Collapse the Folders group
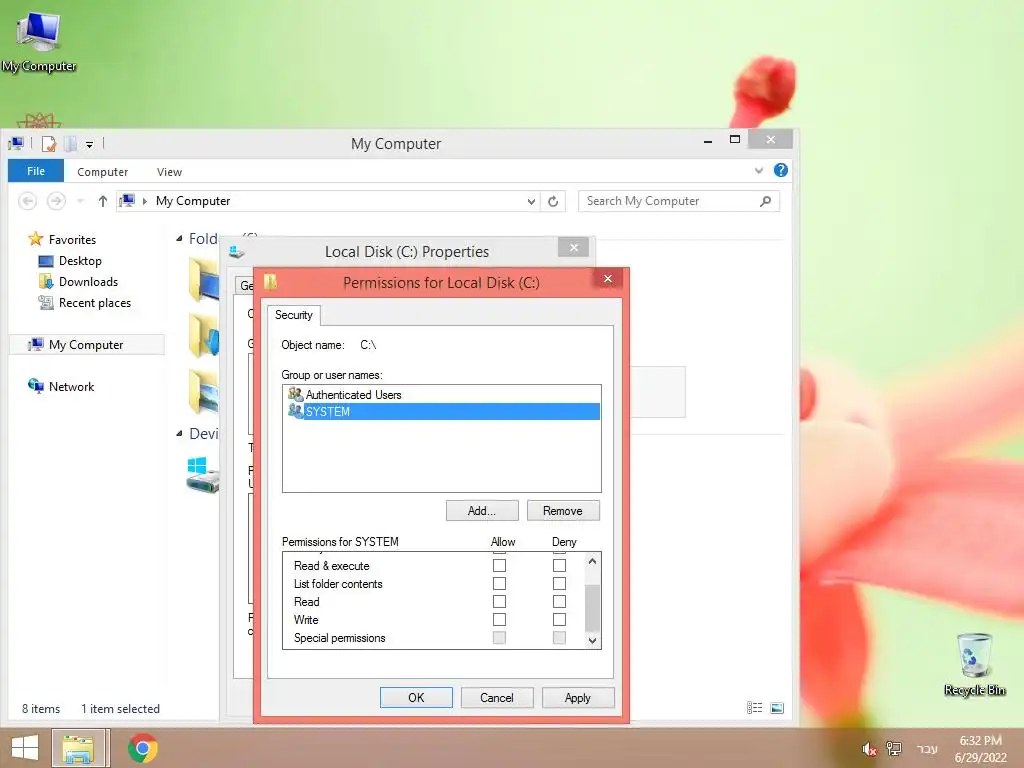This screenshot has height=768, width=1024. click(x=180, y=239)
